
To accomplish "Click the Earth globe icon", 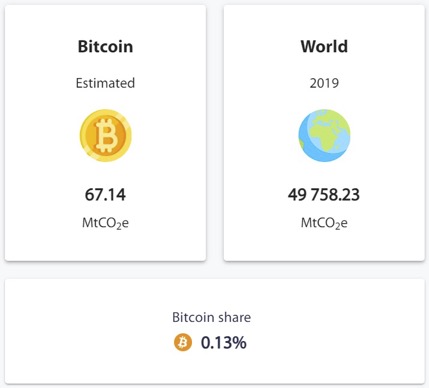I will (324, 135).
